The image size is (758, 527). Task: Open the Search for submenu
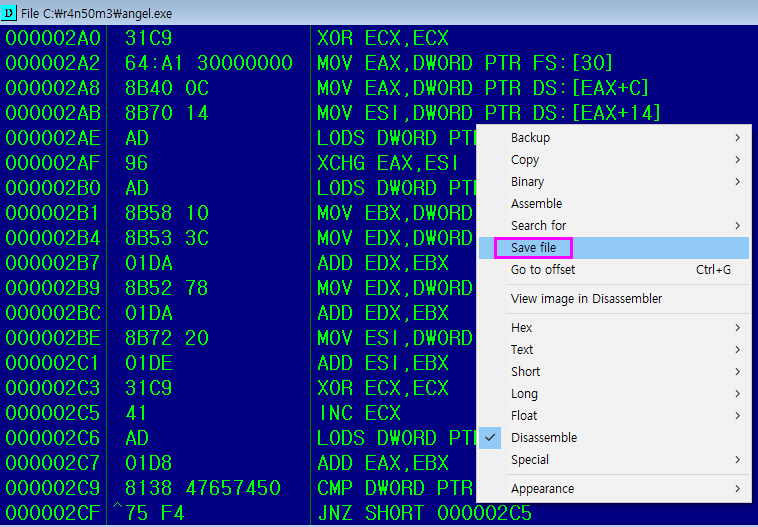[x=613, y=226]
